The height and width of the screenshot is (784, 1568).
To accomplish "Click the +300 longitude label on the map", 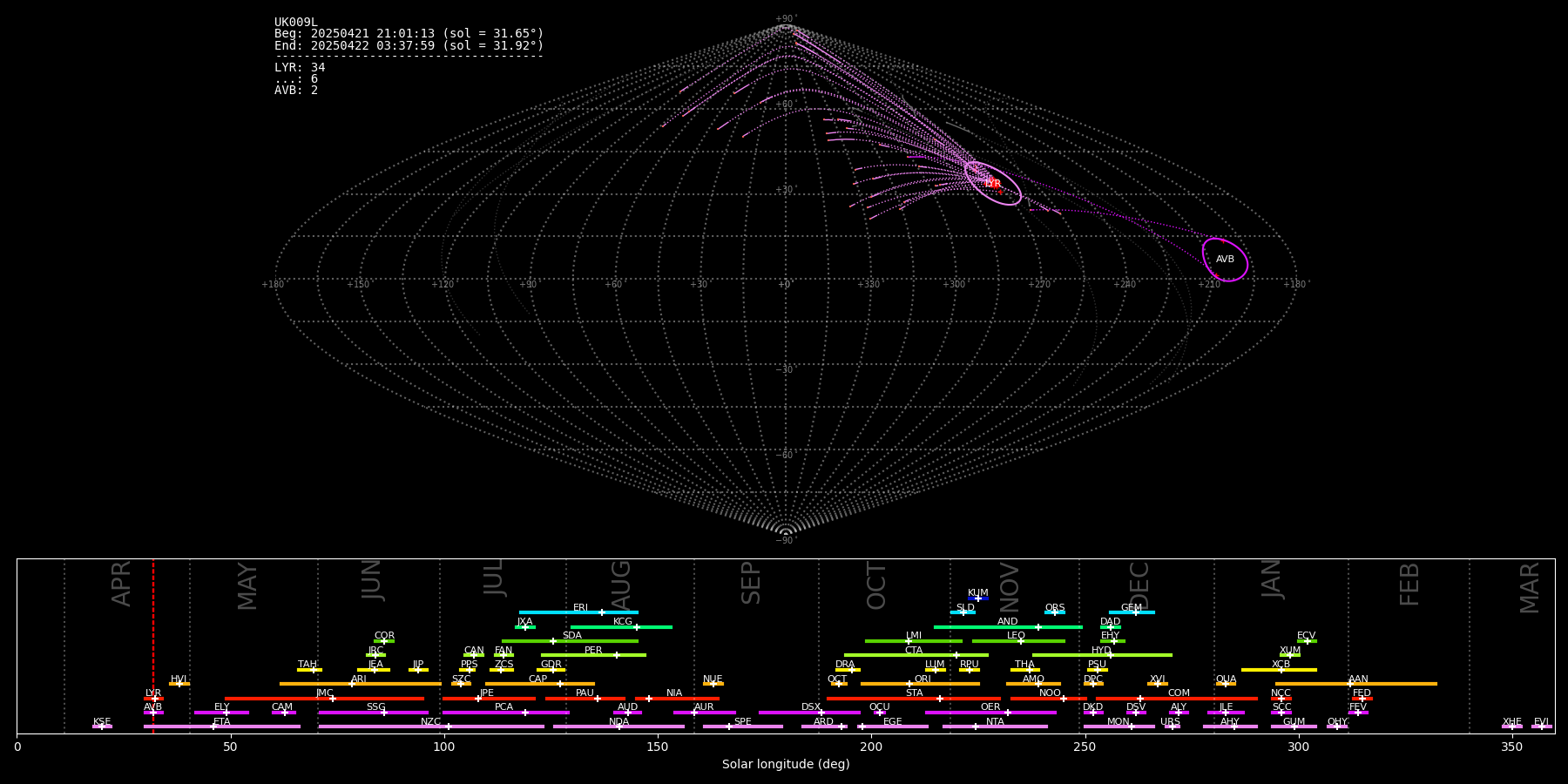I will [x=954, y=285].
